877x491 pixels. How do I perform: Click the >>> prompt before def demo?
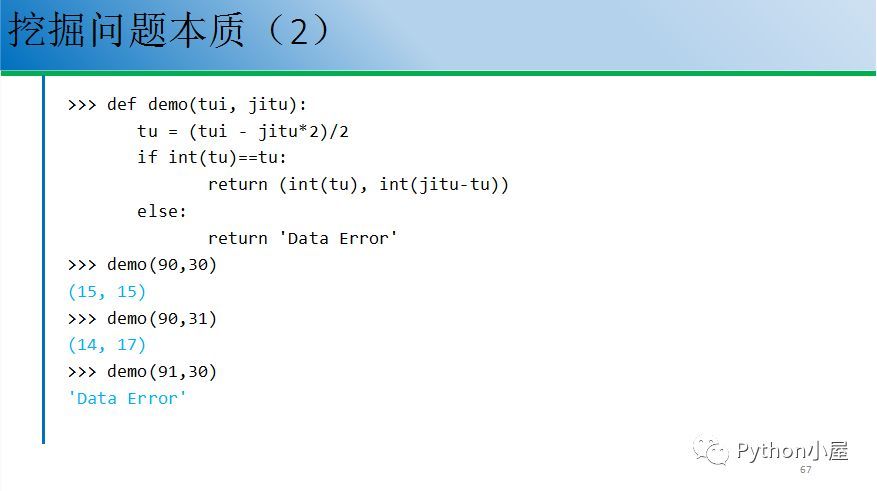82,105
